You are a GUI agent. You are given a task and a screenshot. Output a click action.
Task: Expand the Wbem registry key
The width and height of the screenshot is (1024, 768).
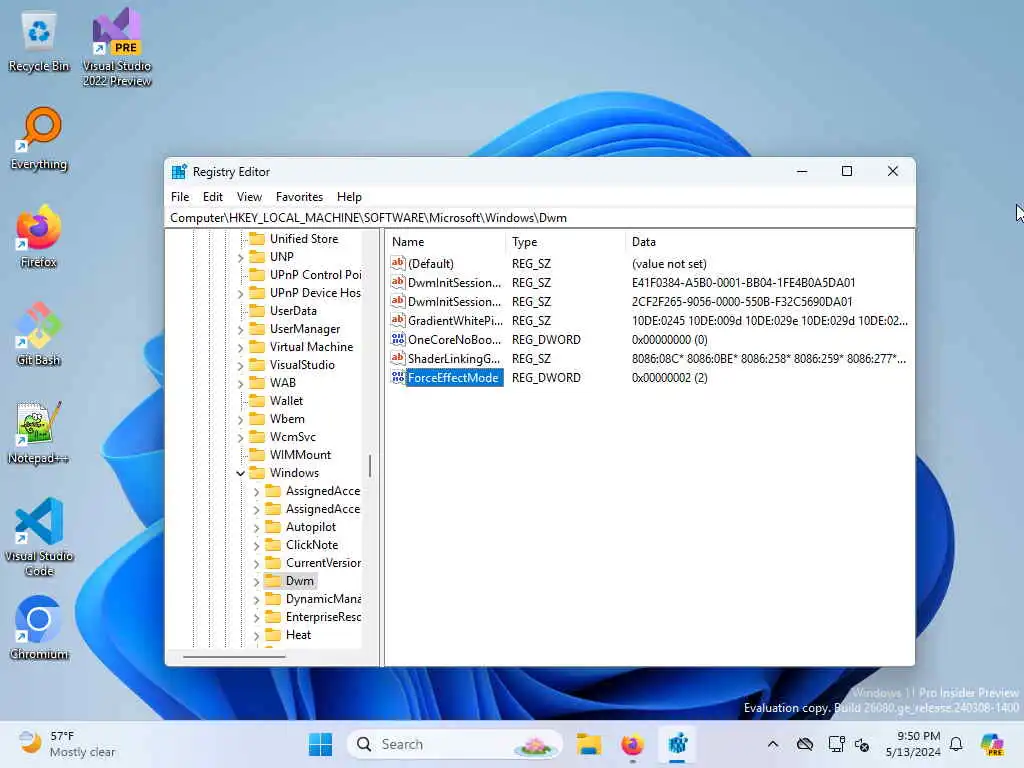pos(240,419)
